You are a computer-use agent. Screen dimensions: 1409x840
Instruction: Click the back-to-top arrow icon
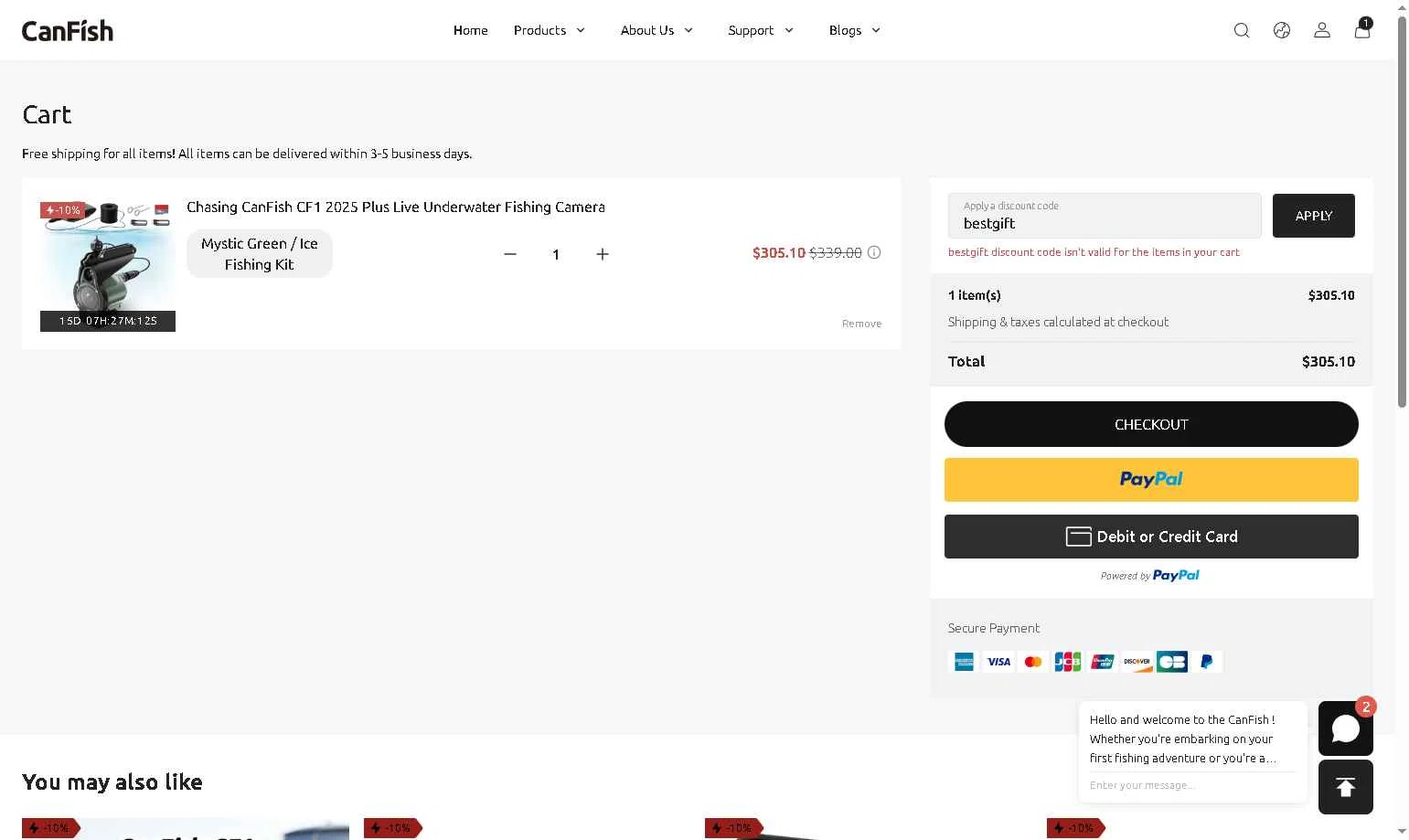pyautogui.click(x=1346, y=787)
